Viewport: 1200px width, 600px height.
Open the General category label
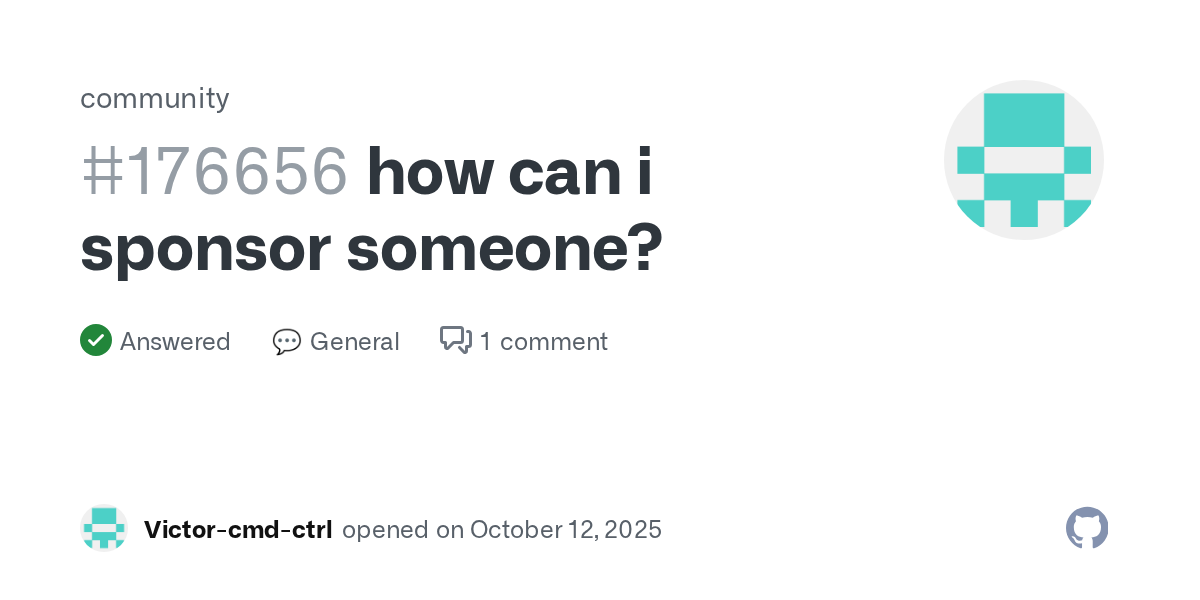click(355, 342)
